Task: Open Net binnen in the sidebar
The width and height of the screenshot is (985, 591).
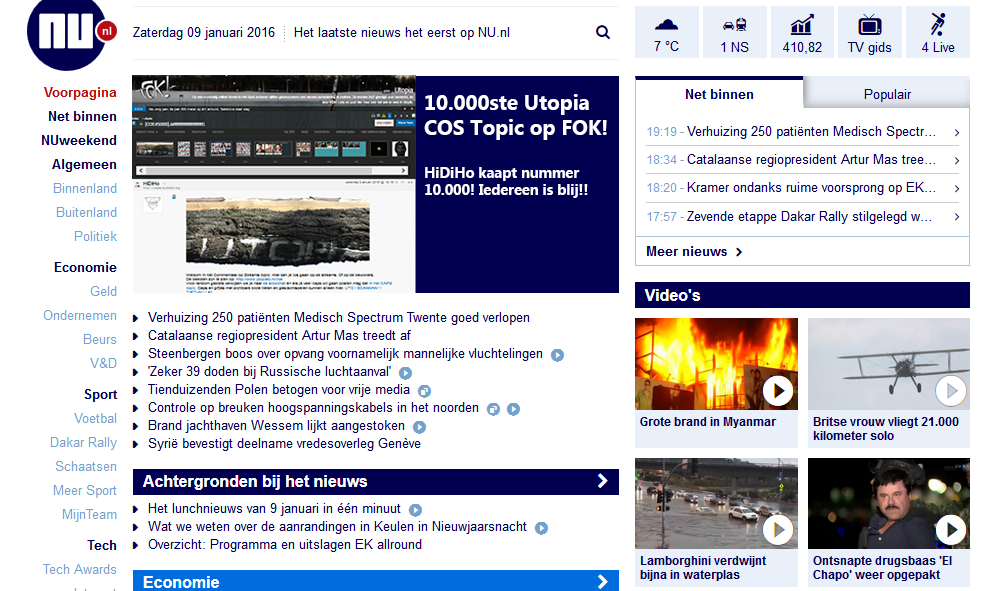Action: 82,116
